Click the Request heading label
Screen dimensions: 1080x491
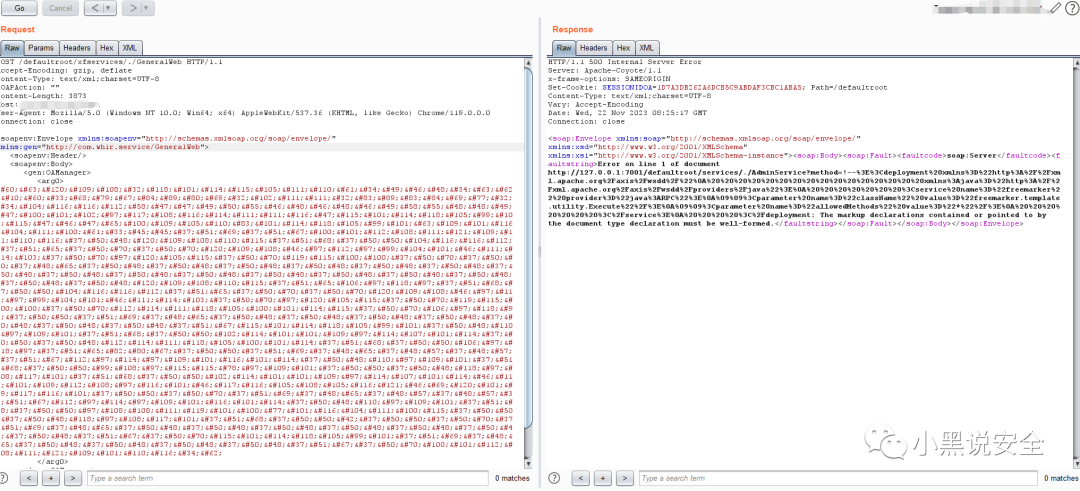(17, 30)
